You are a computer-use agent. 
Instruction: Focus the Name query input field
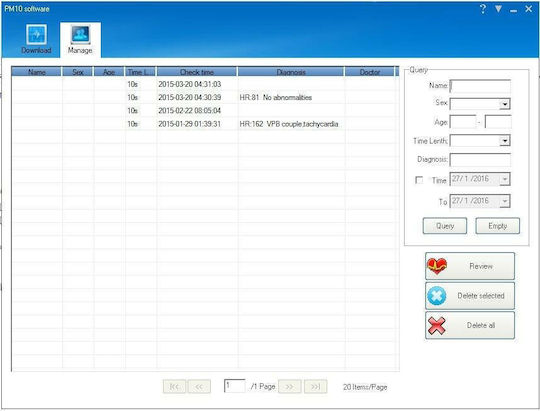tap(480, 86)
